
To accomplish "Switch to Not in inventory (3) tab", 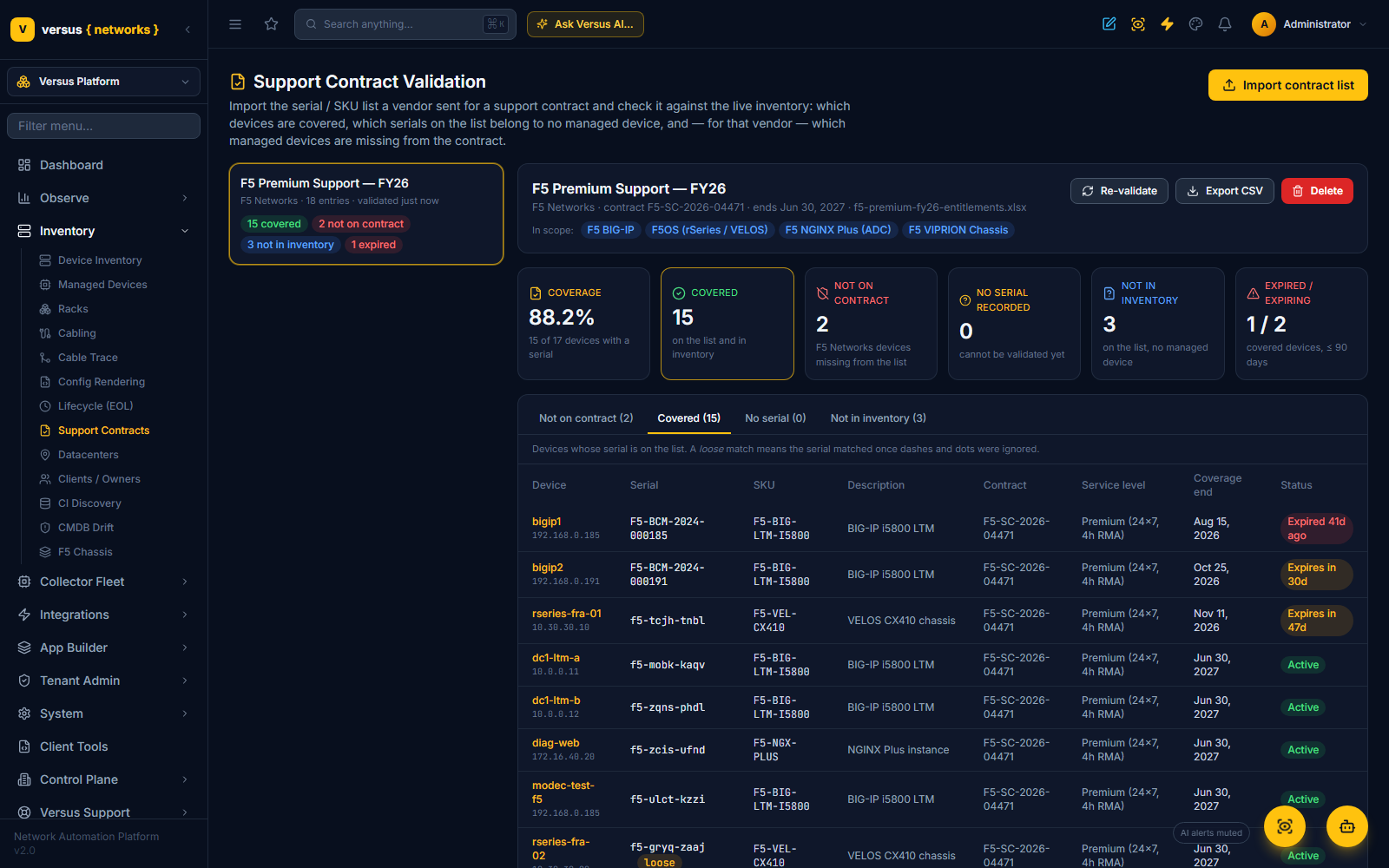I will (878, 418).
